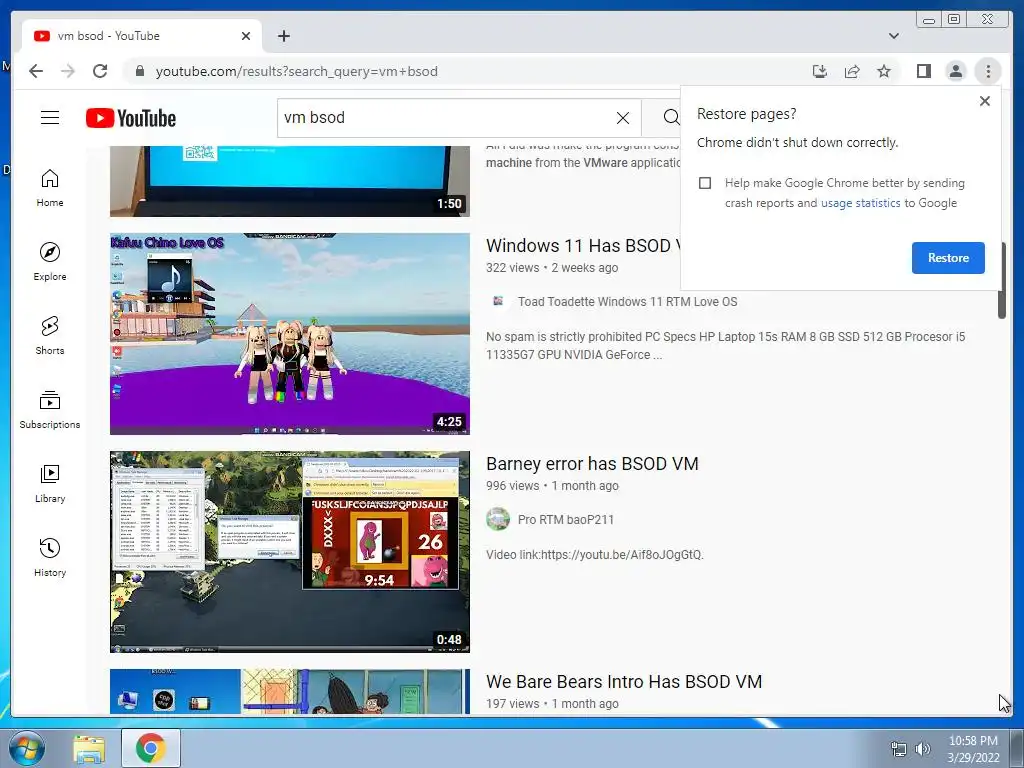Click the description starting No spam is strictly prohibited

tap(725, 345)
